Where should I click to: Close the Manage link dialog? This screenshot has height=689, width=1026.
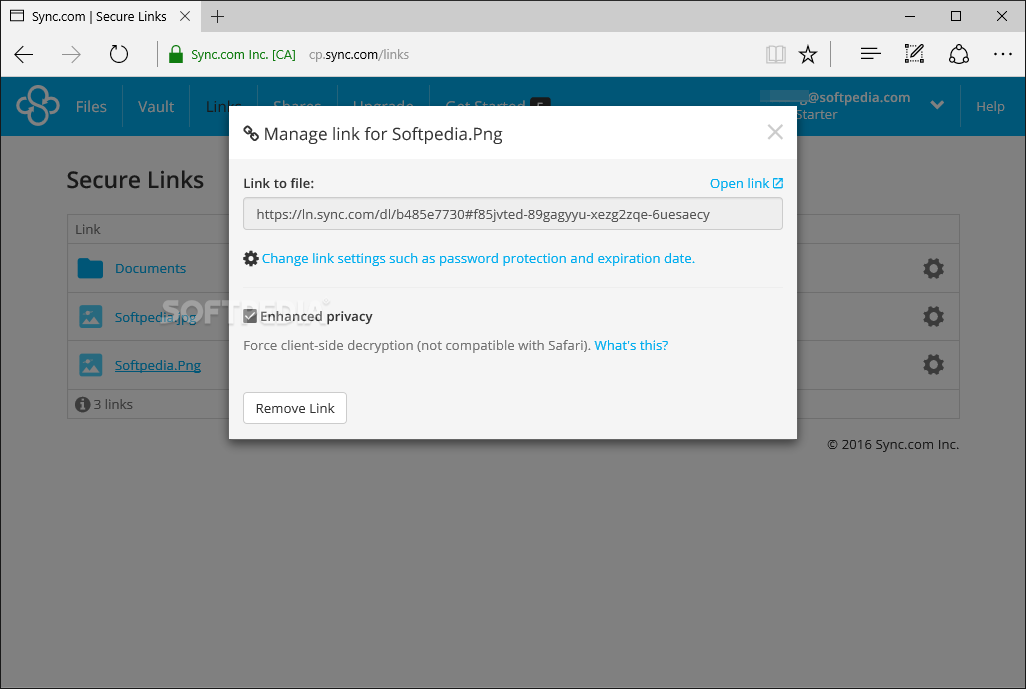(x=775, y=132)
